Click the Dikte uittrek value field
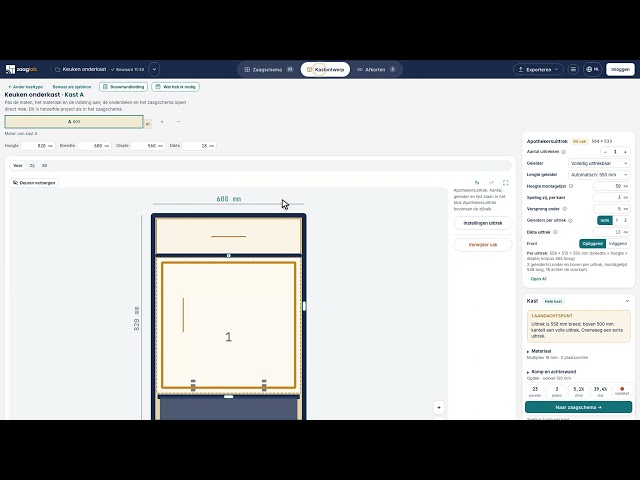Screen dimensions: 640x480 click(x=611, y=232)
